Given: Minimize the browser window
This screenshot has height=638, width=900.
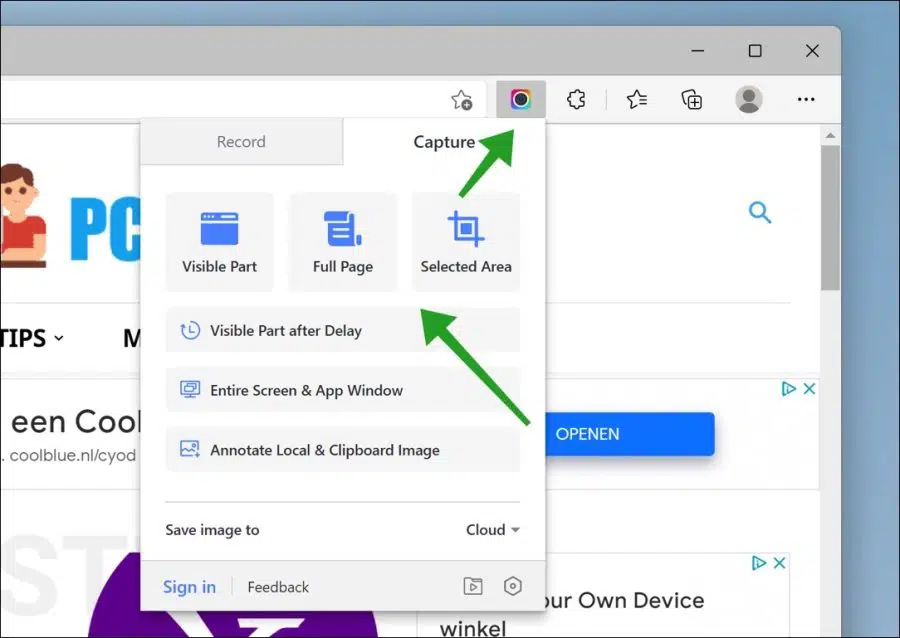Looking at the screenshot, I should [x=697, y=50].
